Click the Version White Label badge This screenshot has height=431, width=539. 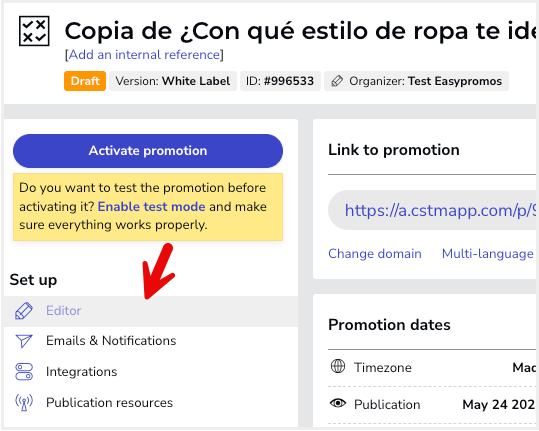[x=173, y=81]
